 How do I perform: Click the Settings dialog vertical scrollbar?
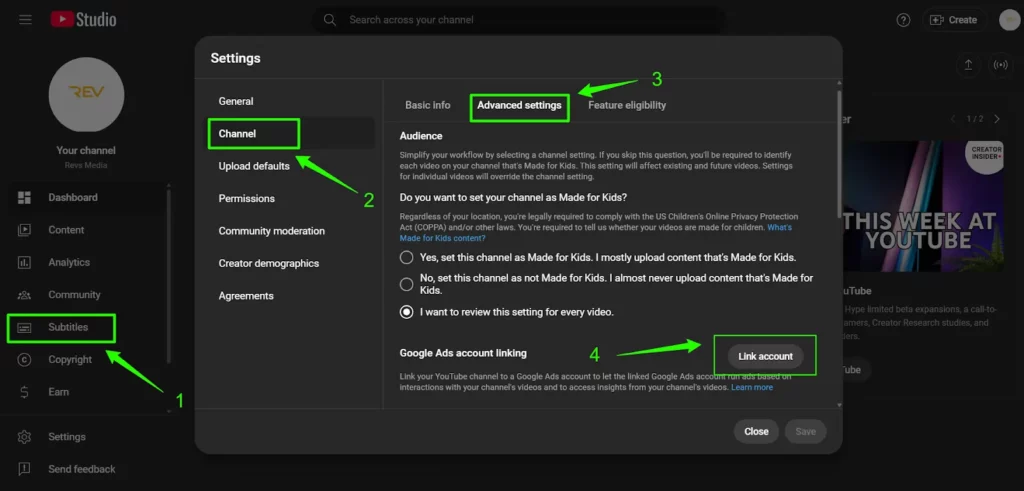[839, 153]
